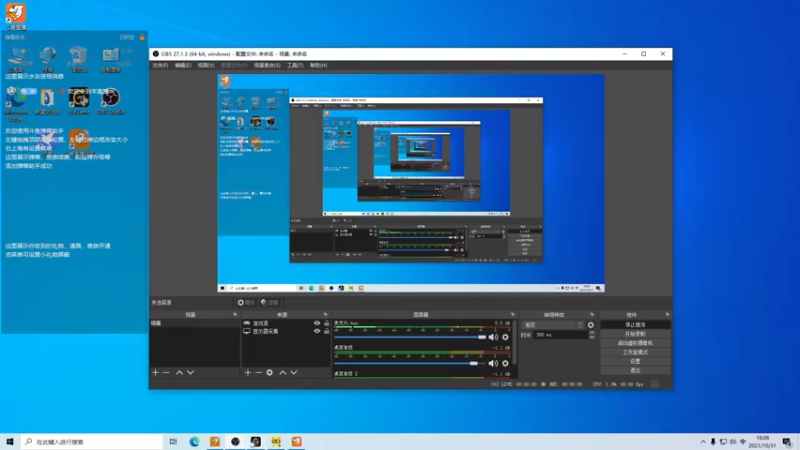Open Control Panel desktop icon
800x450 pixels.
coord(111,59)
